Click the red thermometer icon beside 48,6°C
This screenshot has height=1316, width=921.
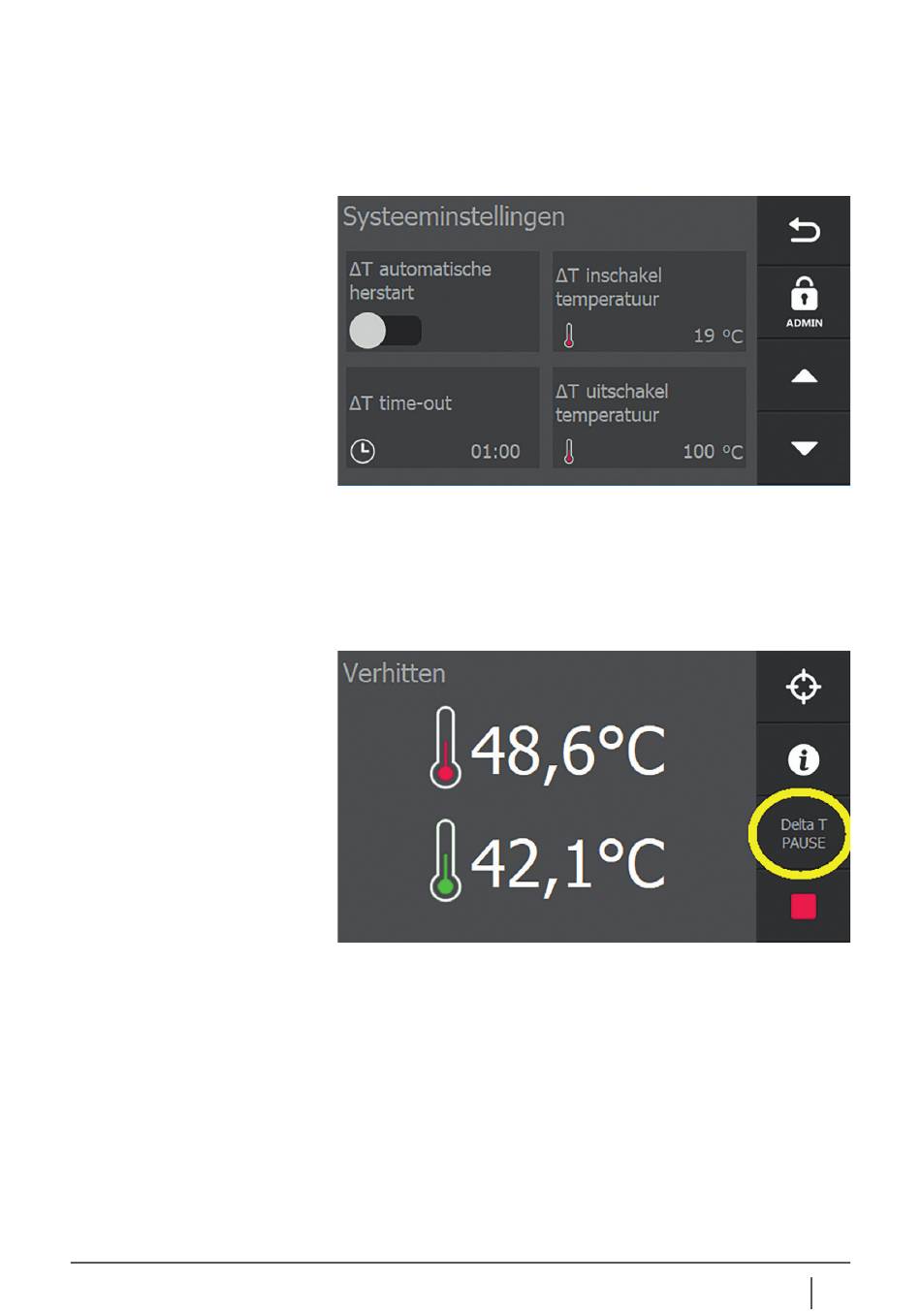(445, 747)
